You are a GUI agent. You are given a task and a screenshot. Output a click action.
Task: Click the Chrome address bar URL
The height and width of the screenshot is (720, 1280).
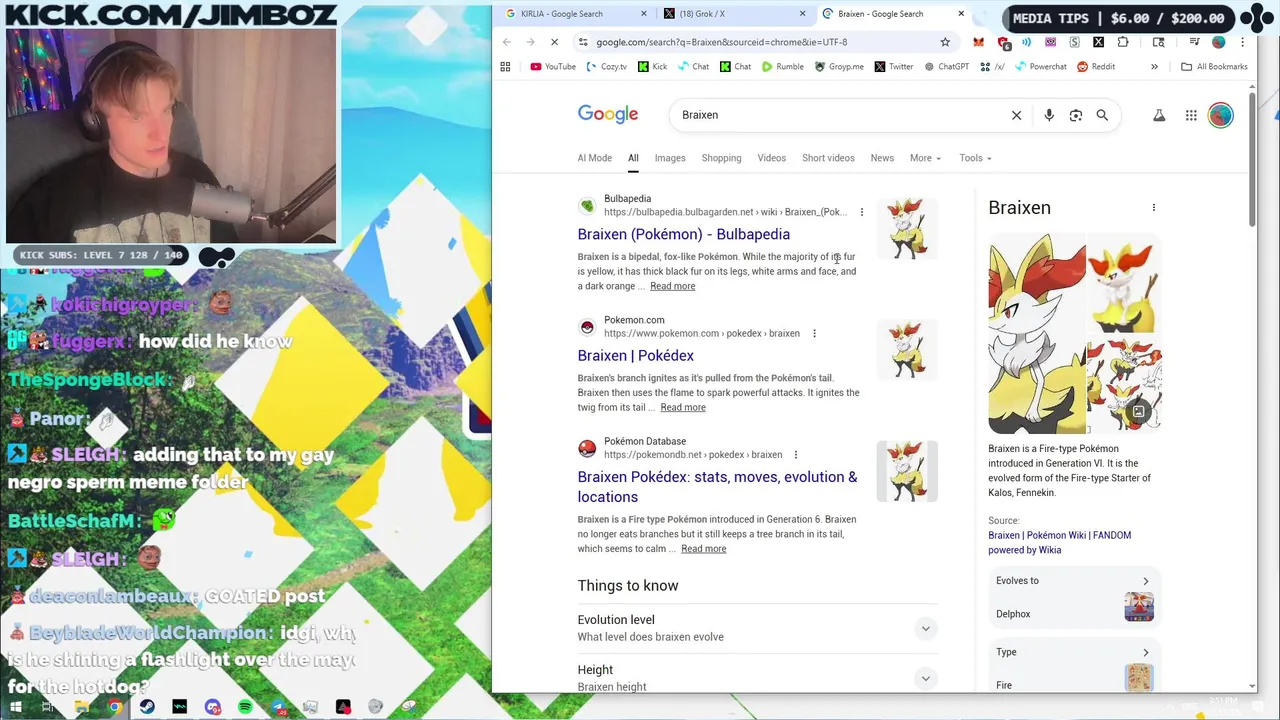point(721,42)
